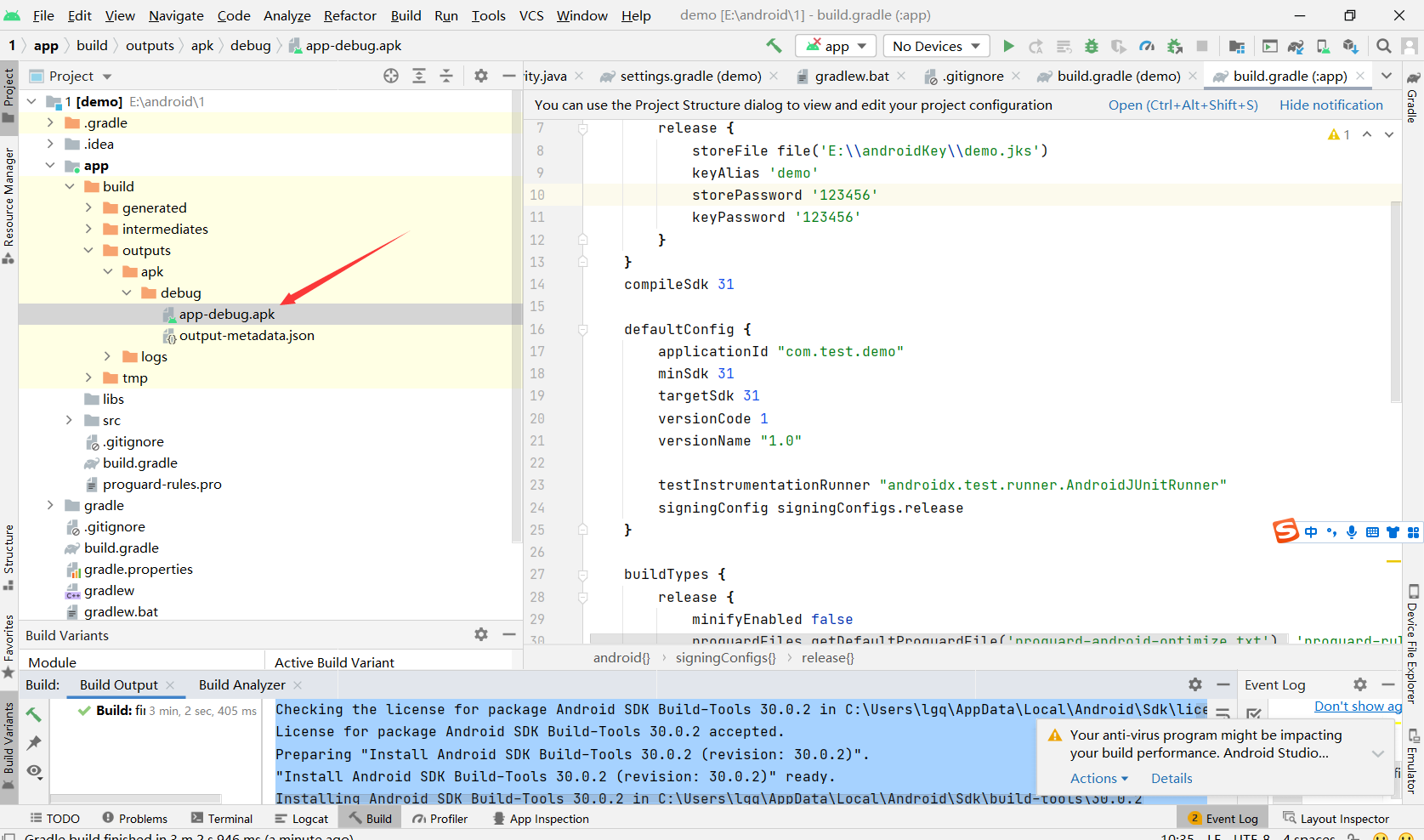Collapse the debug folder in Project tree
The image size is (1424, 840).
pos(127,292)
